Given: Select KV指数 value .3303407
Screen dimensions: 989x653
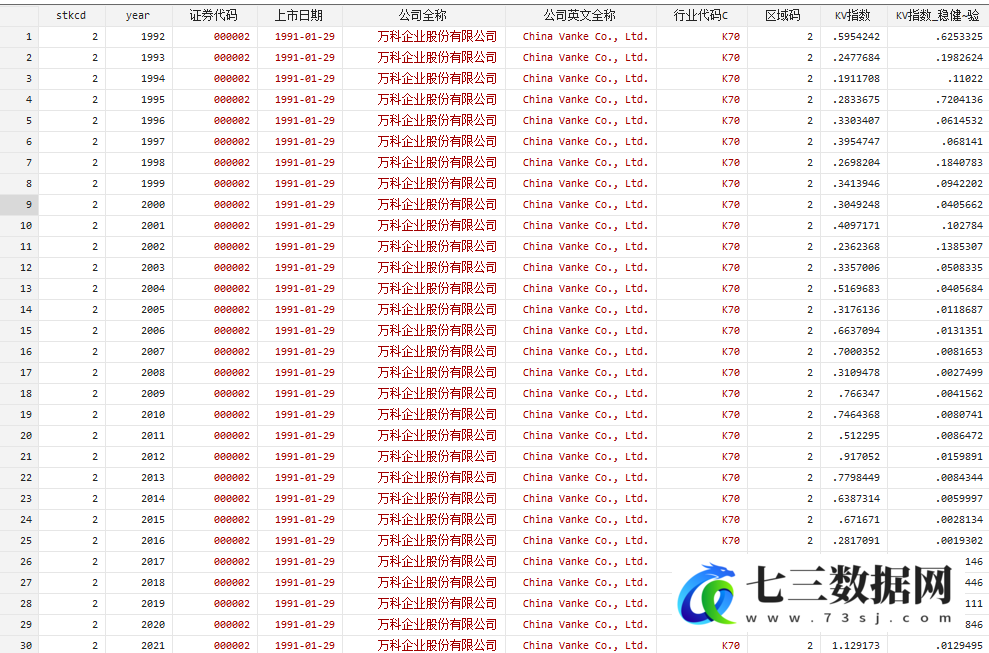Looking at the screenshot, I should (856, 121).
